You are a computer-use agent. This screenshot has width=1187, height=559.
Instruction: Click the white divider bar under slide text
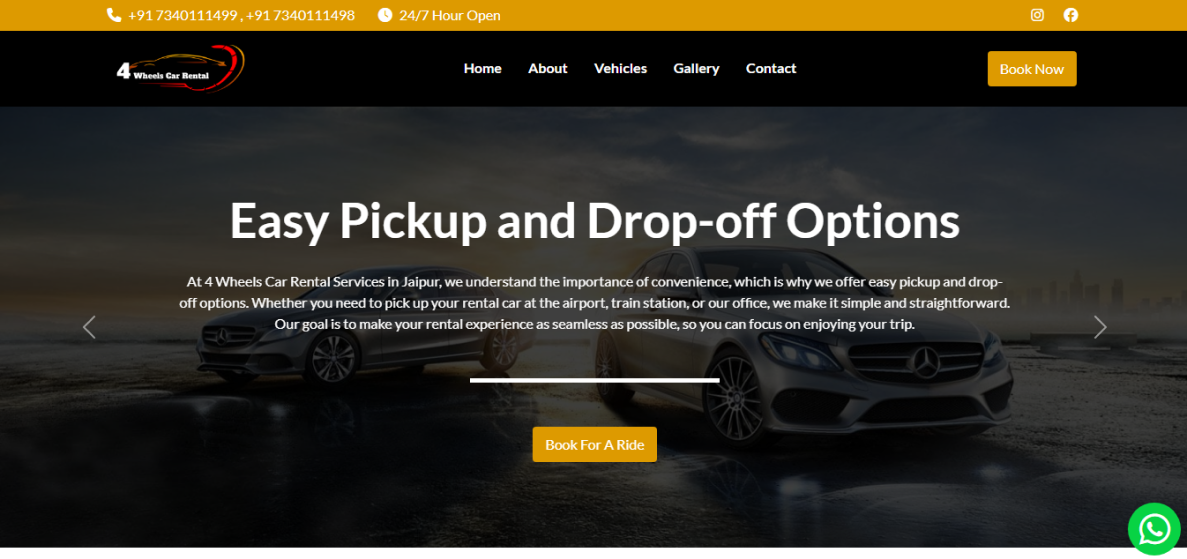tap(594, 380)
